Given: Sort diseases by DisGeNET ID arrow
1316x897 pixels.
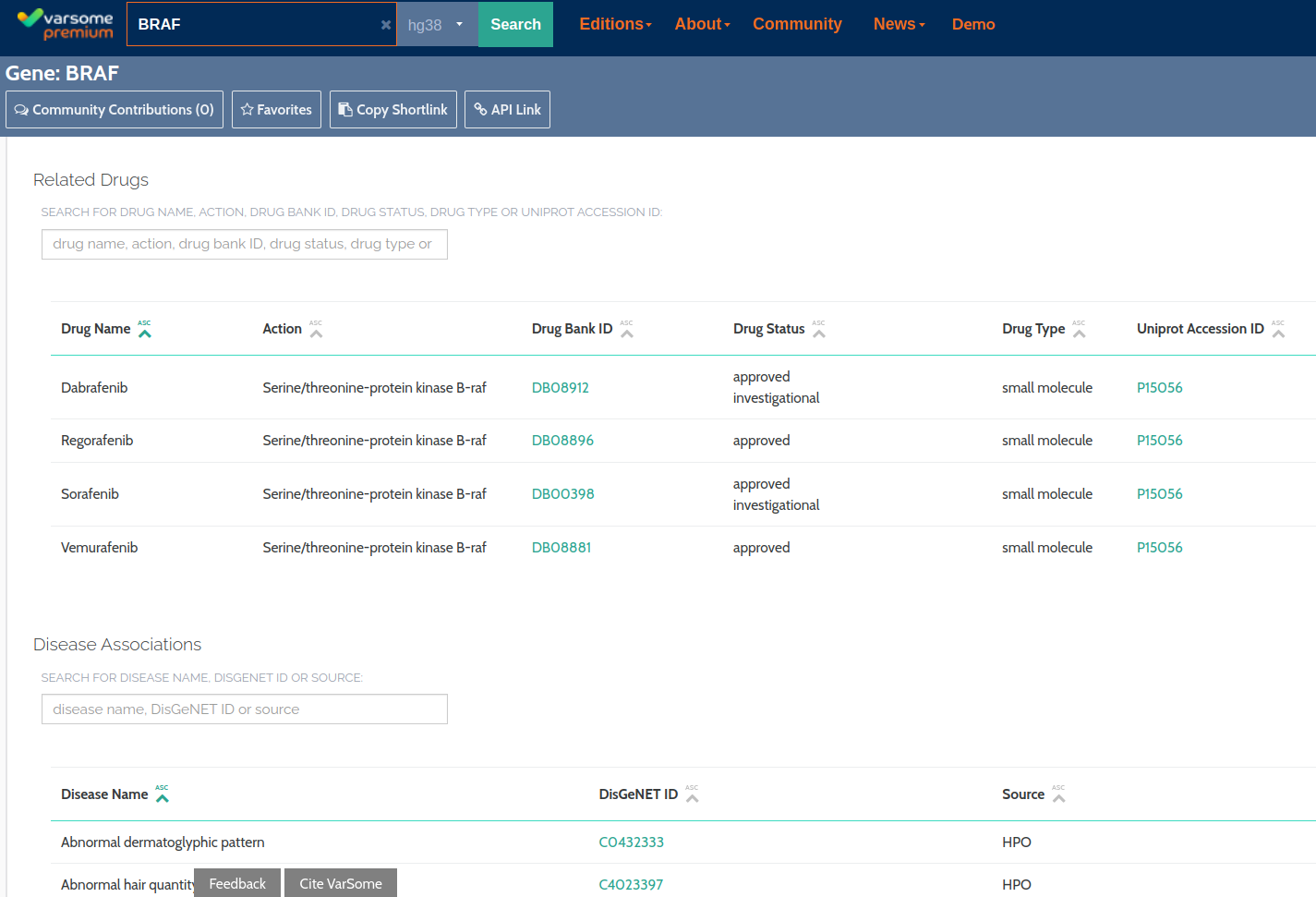Looking at the screenshot, I should pyautogui.click(x=692, y=794).
